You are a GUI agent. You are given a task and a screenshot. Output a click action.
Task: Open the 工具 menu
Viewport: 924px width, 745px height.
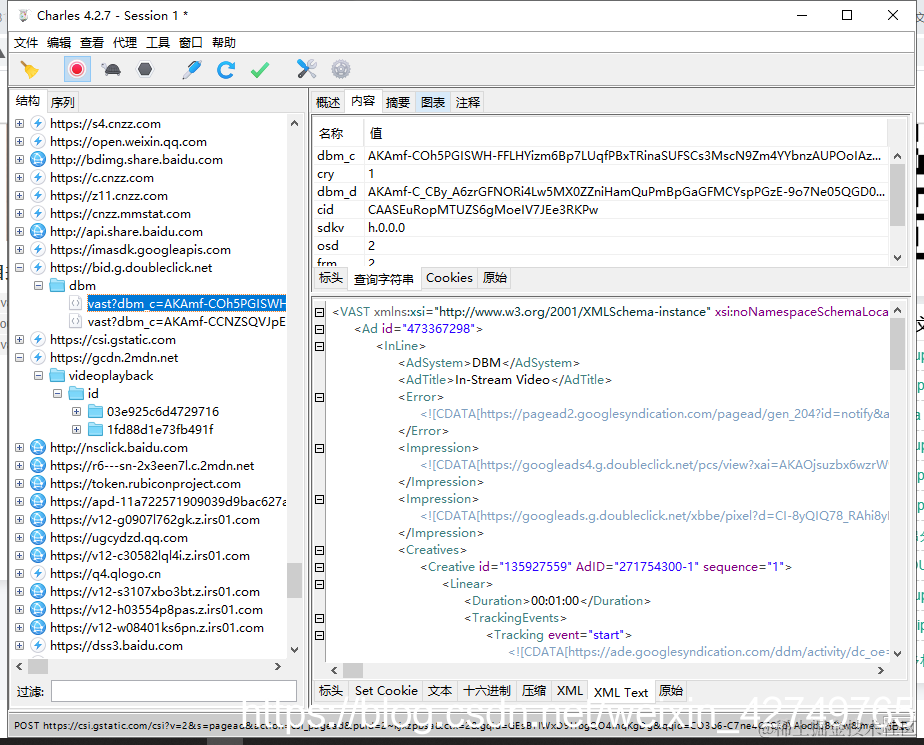click(x=158, y=42)
